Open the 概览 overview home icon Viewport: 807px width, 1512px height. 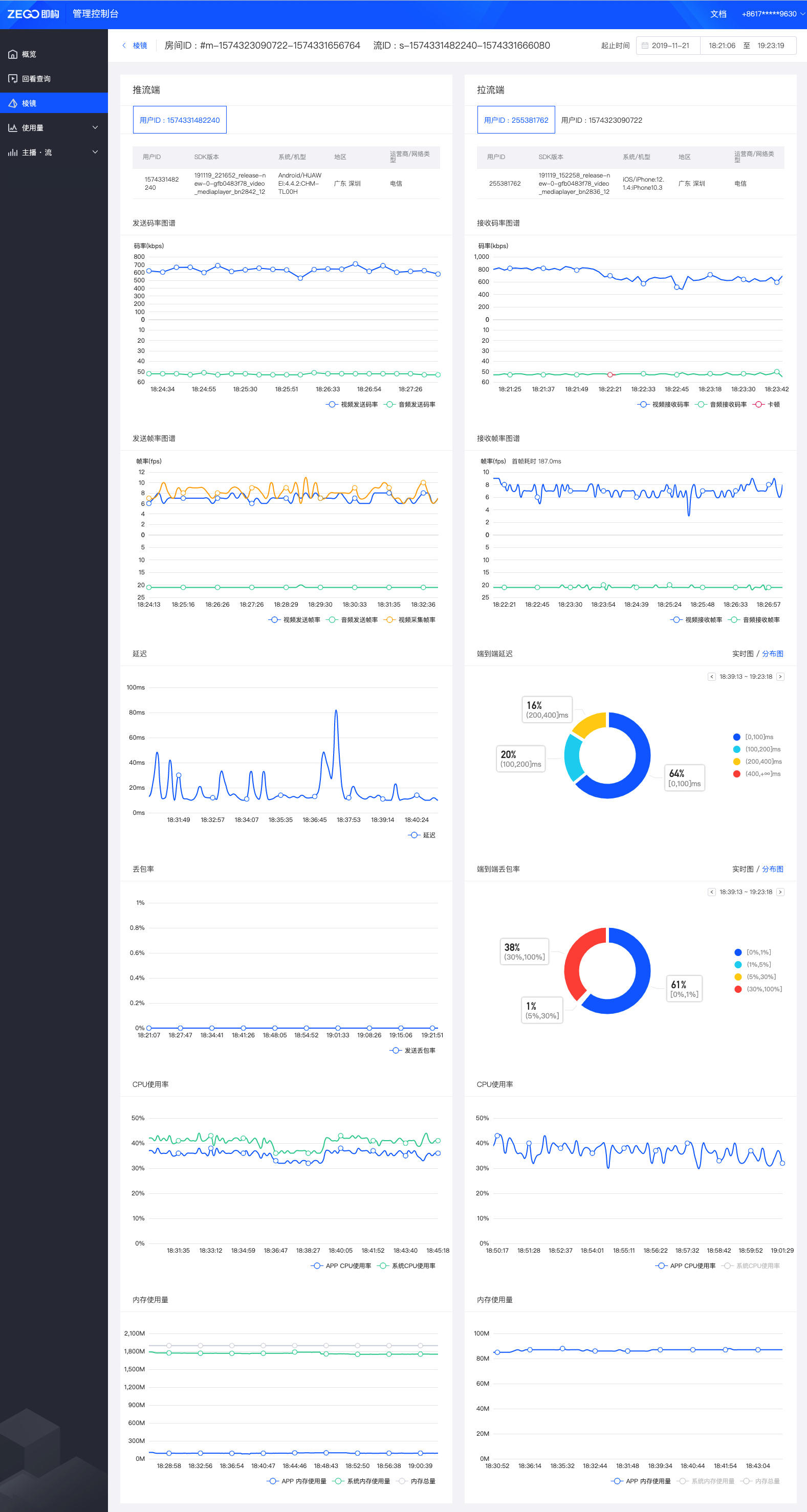point(12,54)
